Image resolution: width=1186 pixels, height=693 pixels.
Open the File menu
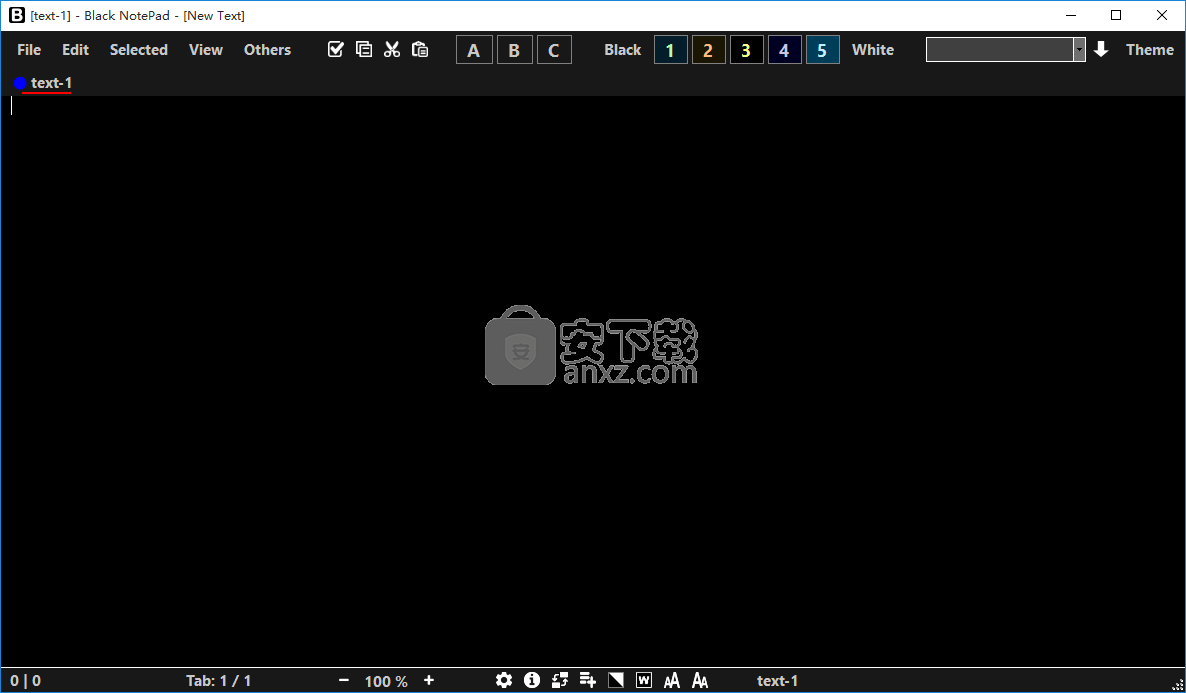point(29,49)
